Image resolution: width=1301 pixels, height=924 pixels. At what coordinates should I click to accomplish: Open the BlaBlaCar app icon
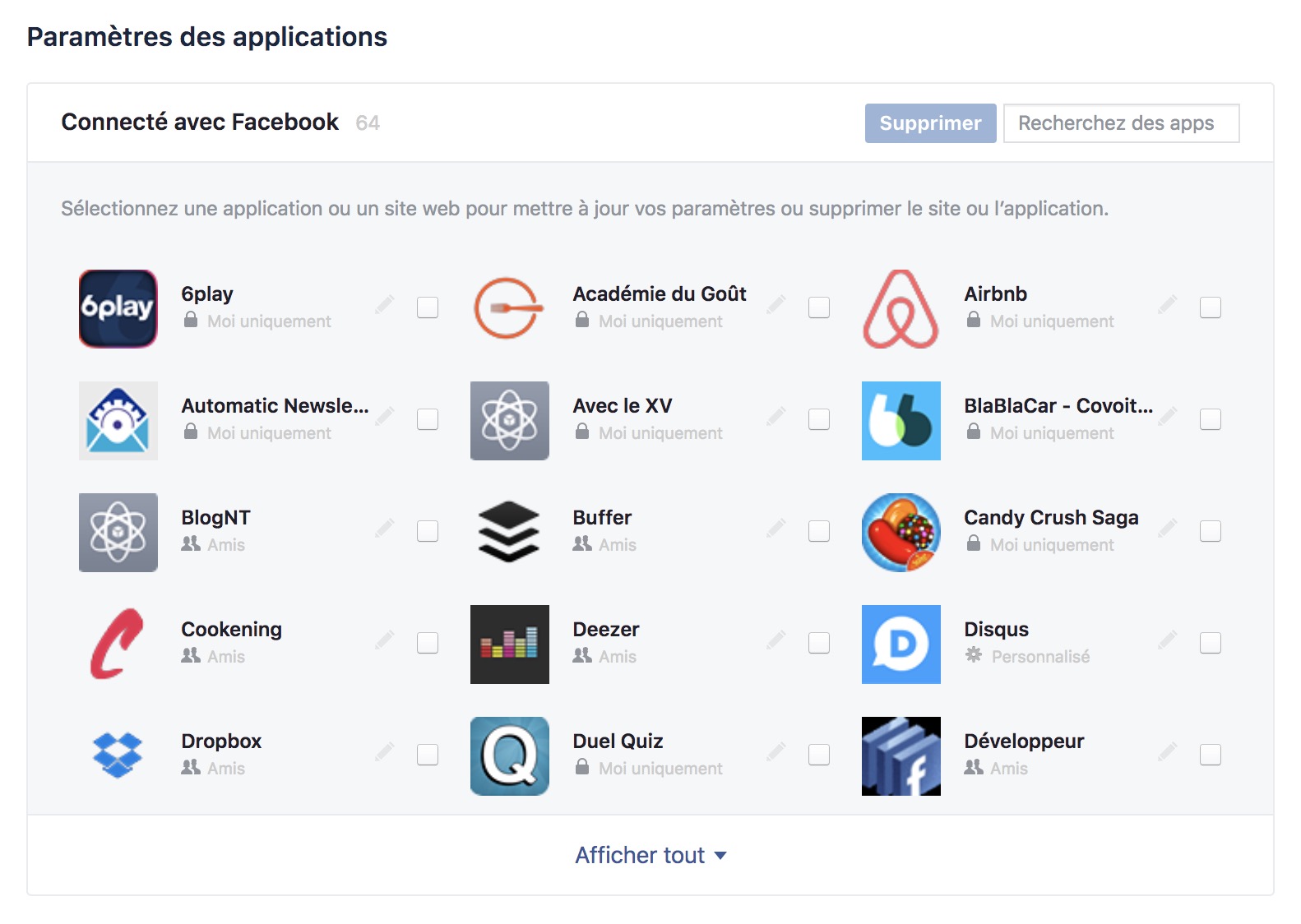tap(901, 420)
